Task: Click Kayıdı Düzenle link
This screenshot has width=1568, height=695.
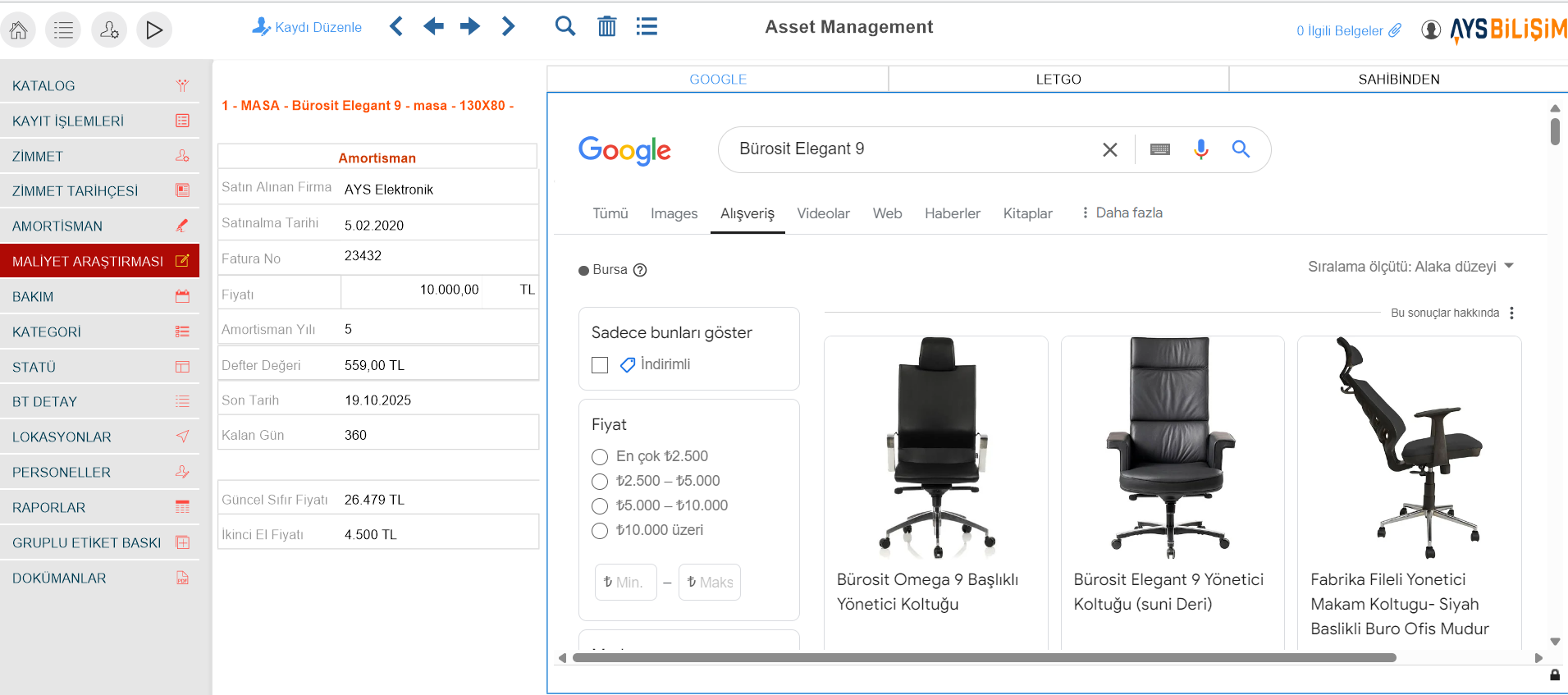Action: (x=307, y=27)
